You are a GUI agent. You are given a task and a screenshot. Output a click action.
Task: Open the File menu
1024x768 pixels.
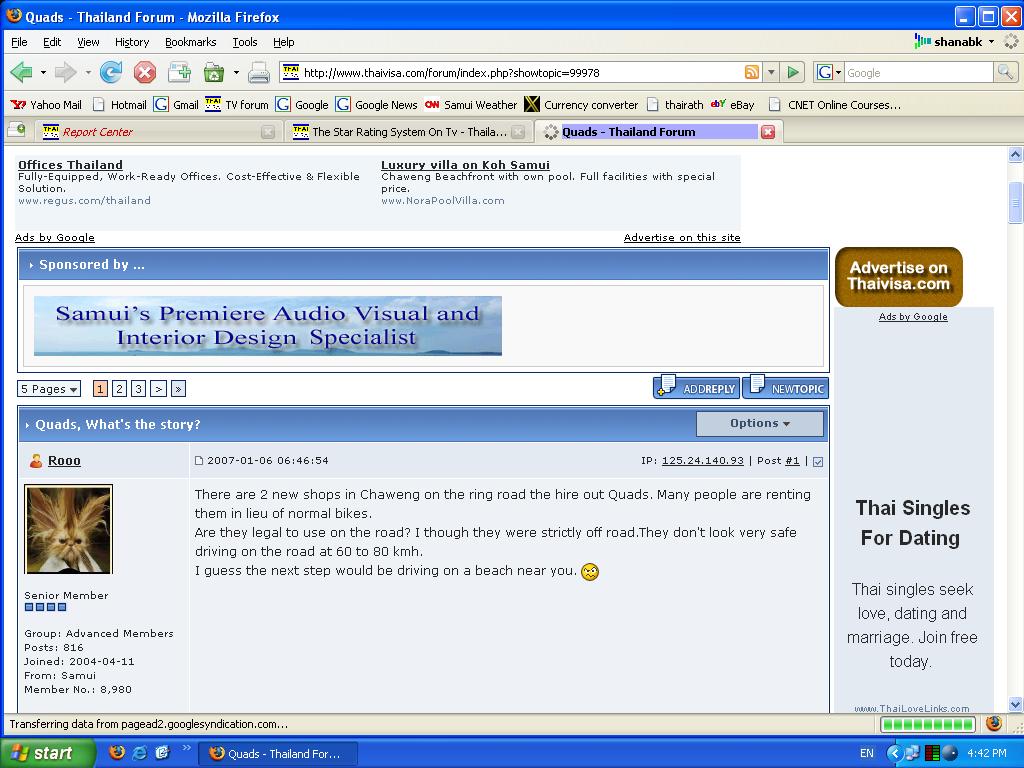tap(19, 42)
